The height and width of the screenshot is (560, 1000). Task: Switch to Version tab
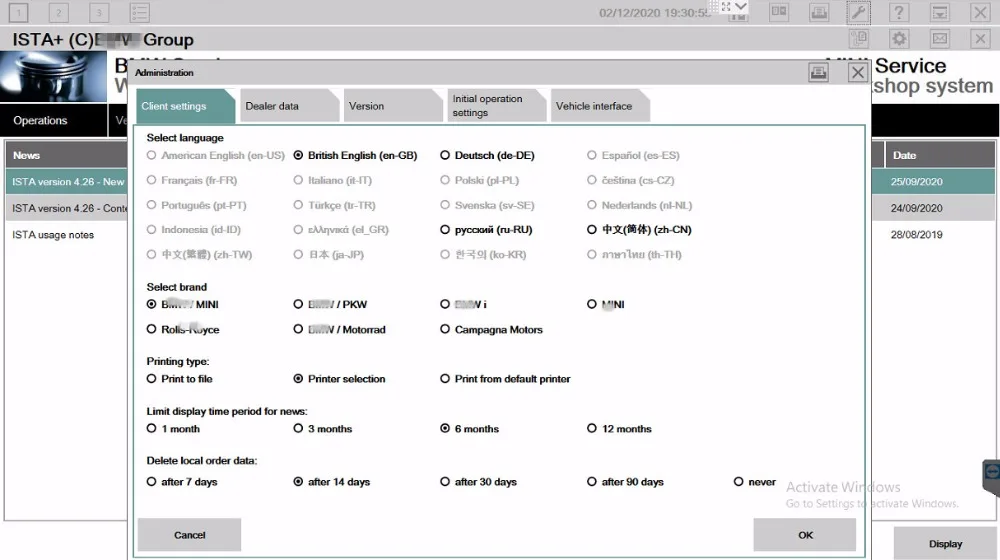(393, 106)
